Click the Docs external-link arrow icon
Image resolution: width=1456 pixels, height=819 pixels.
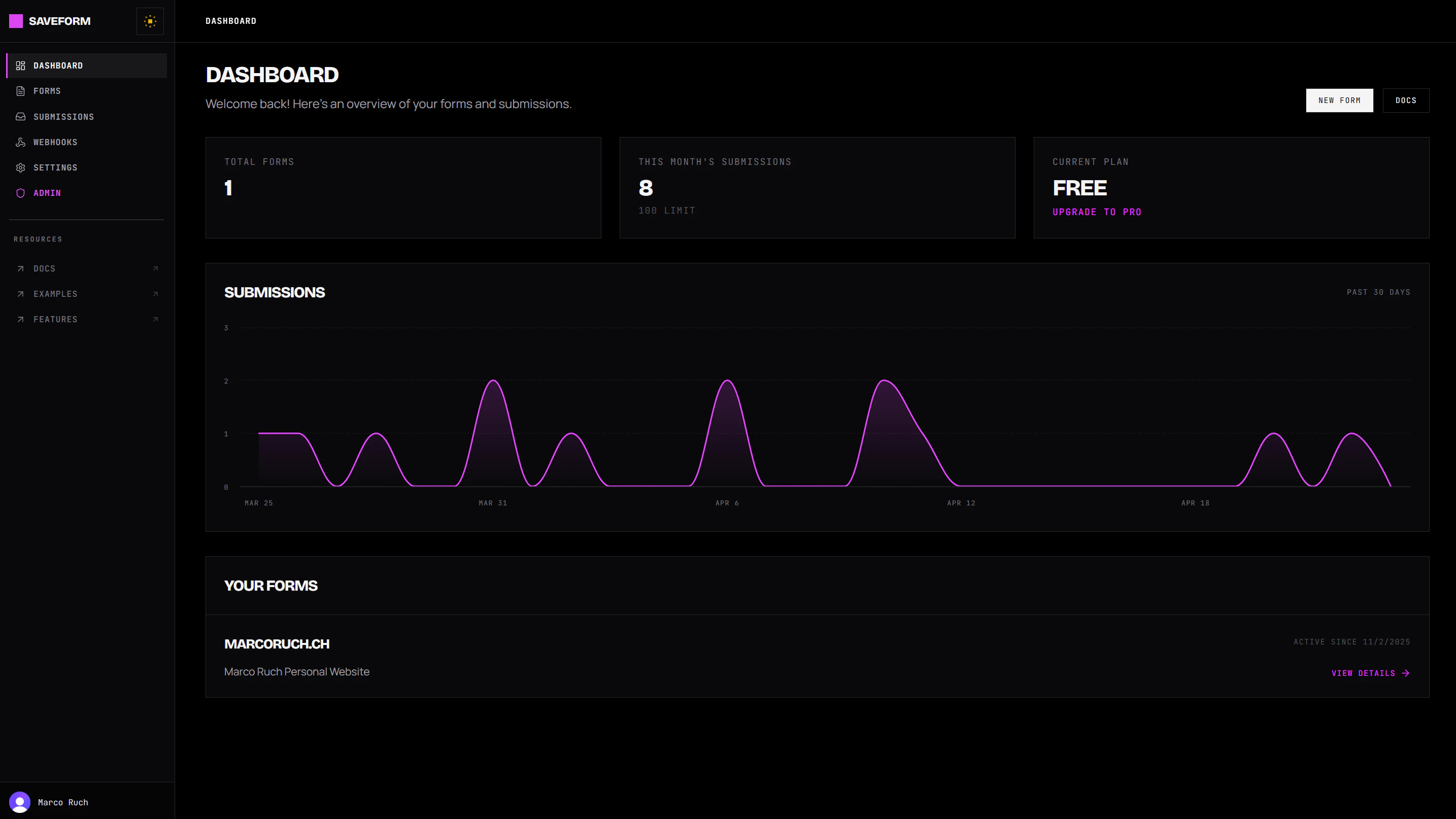tap(155, 268)
